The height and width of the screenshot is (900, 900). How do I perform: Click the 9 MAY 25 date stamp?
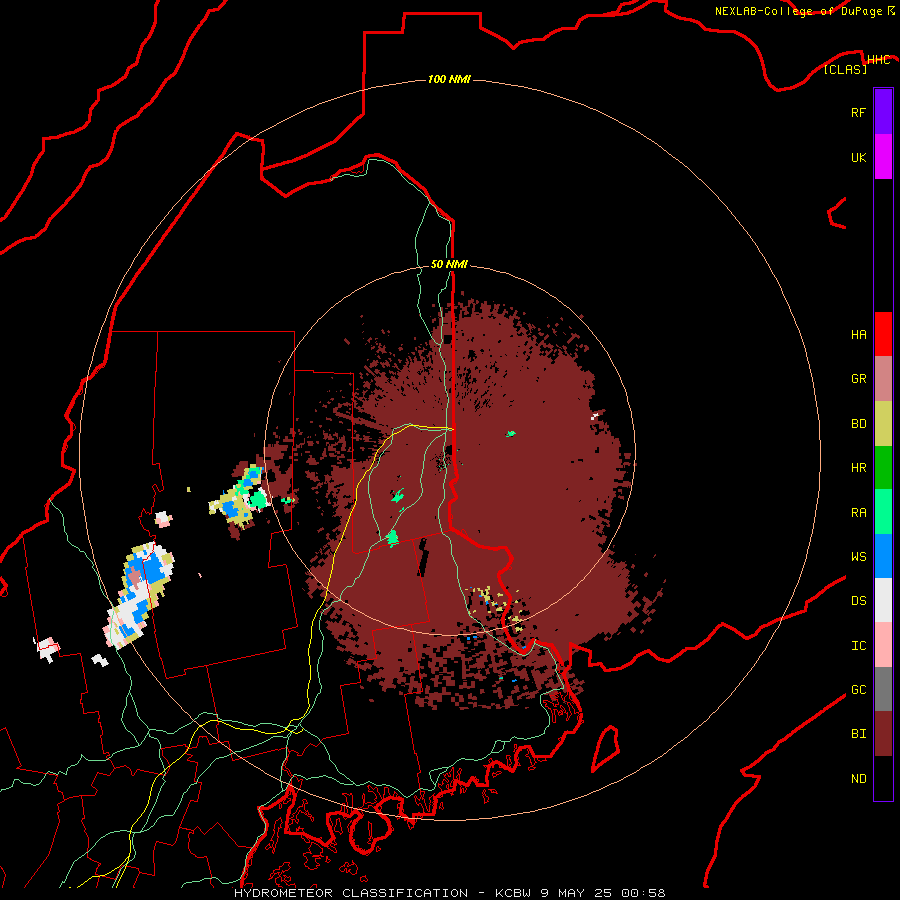pos(576,893)
